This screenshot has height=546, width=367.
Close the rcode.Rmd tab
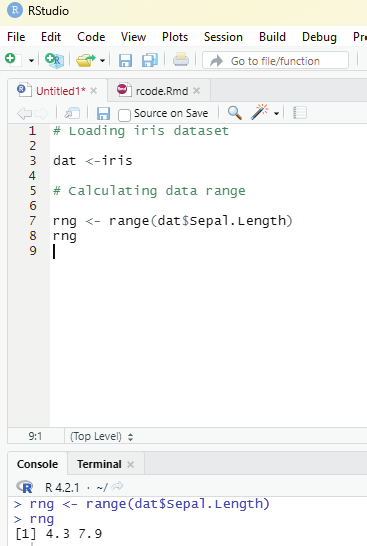tap(196, 91)
